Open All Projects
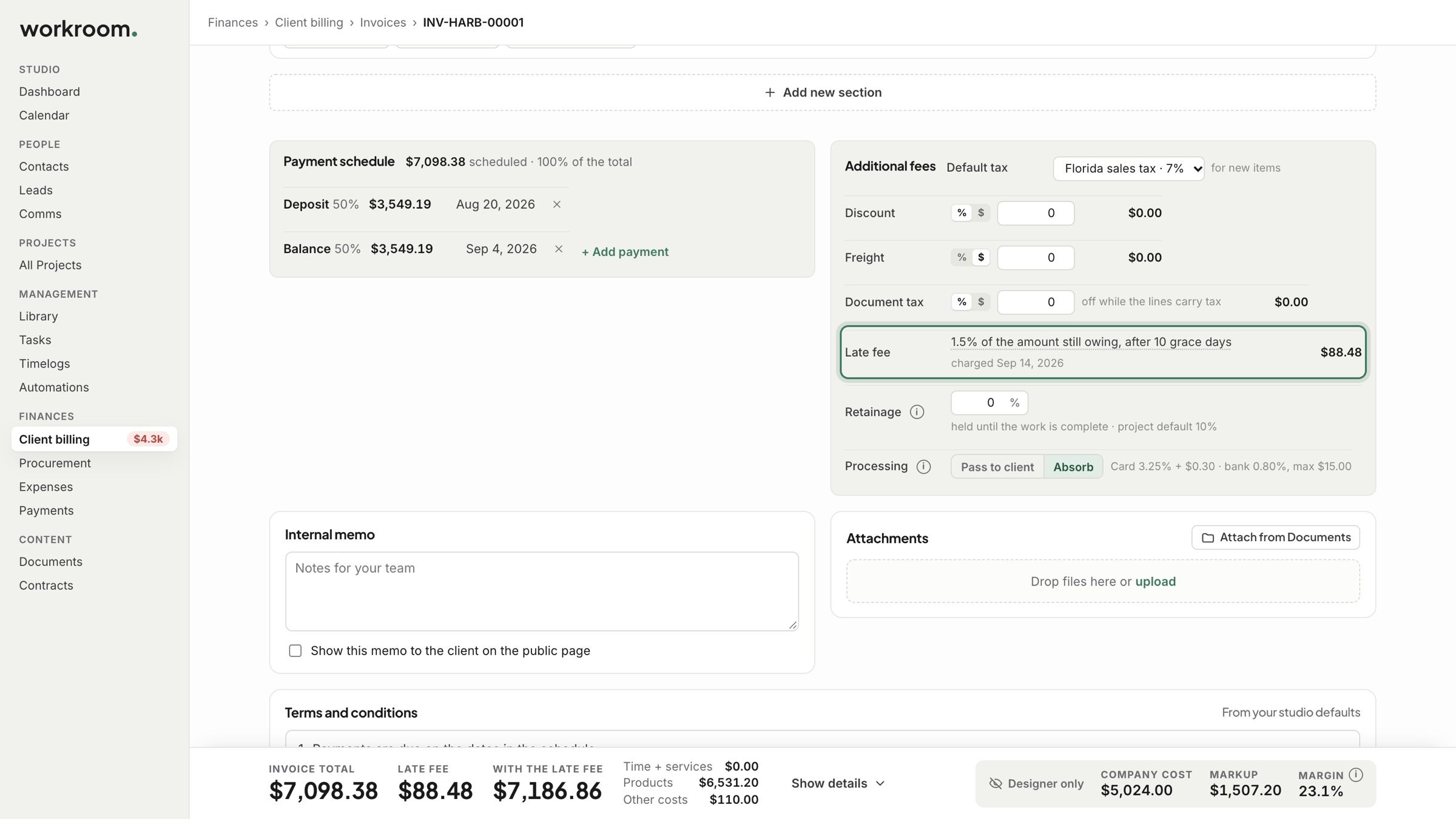 [x=50, y=265]
